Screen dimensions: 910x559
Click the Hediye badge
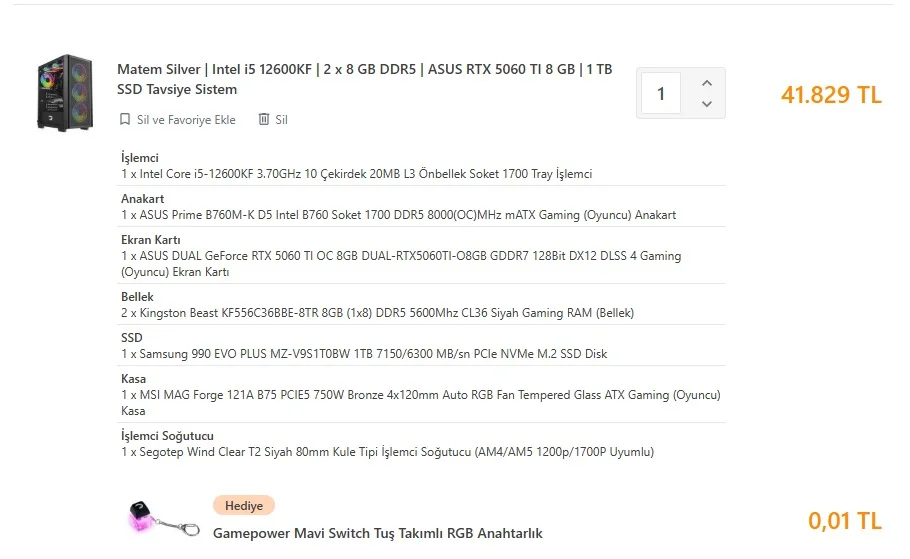pos(244,506)
